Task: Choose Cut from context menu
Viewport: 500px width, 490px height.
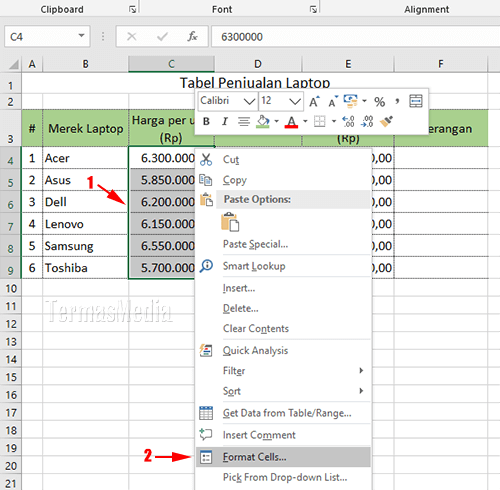Action: coord(283,159)
